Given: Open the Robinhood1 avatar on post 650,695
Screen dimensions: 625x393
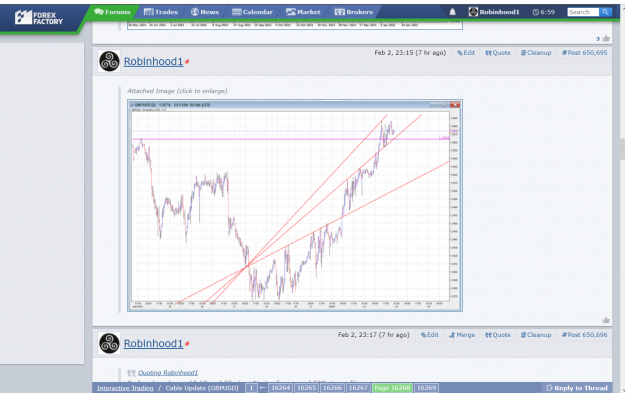Looking at the screenshot, I should click(109, 61).
